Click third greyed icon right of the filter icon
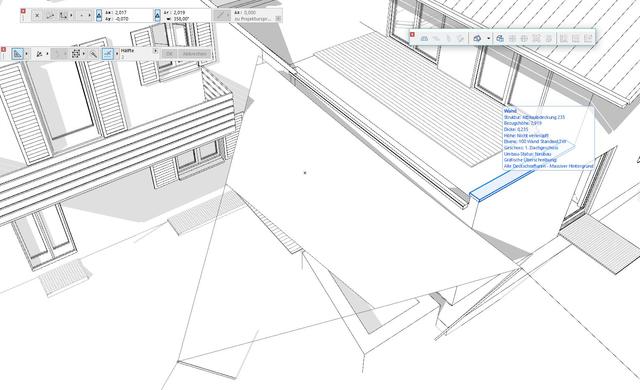The height and width of the screenshot is (390, 640). click(x=537, y=39)
